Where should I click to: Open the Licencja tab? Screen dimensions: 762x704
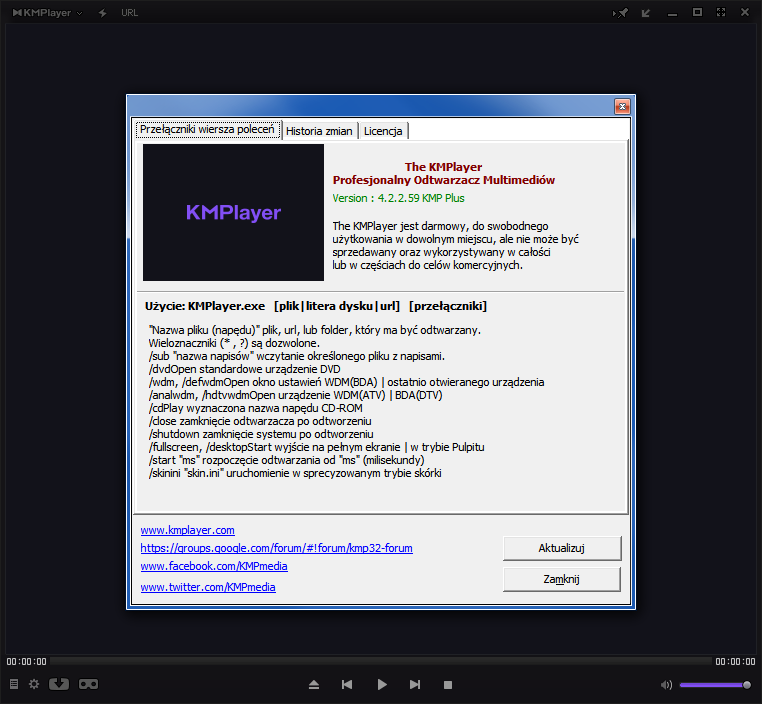coord(383,131)
